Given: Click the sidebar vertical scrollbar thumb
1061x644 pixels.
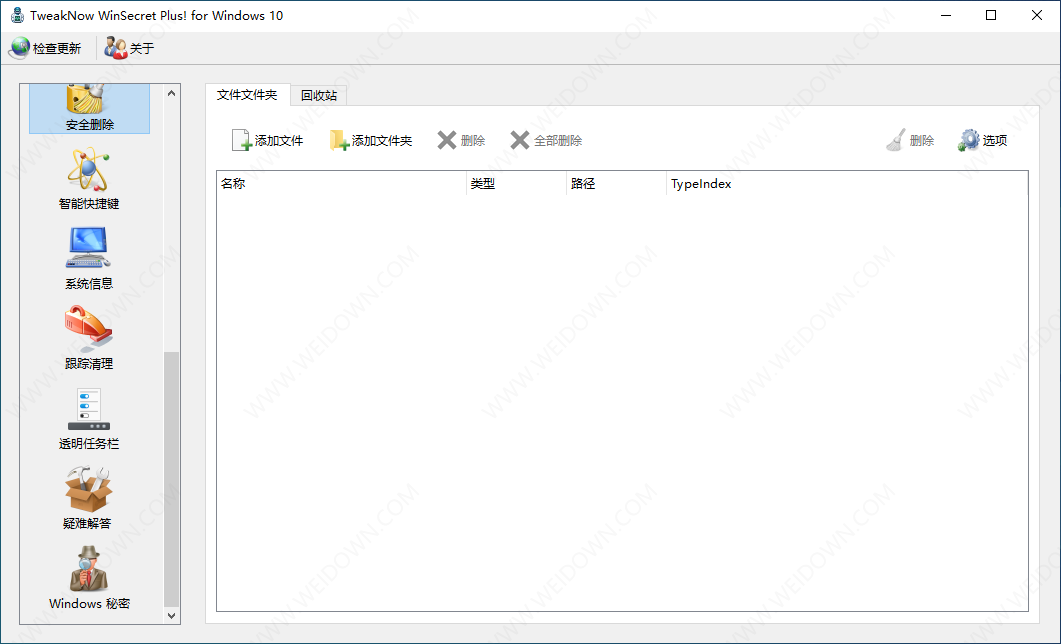Looking at the screenshot, I should tap(171, 479).
